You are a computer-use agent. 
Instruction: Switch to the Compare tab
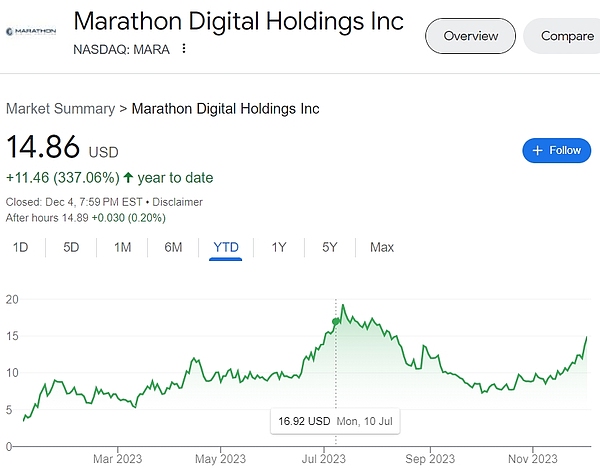tap(566, 36)
